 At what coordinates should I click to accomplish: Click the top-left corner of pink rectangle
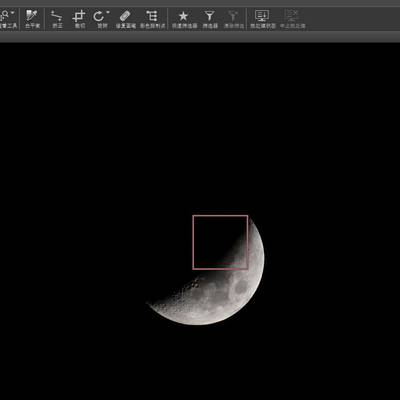click(x=193, y=216)
